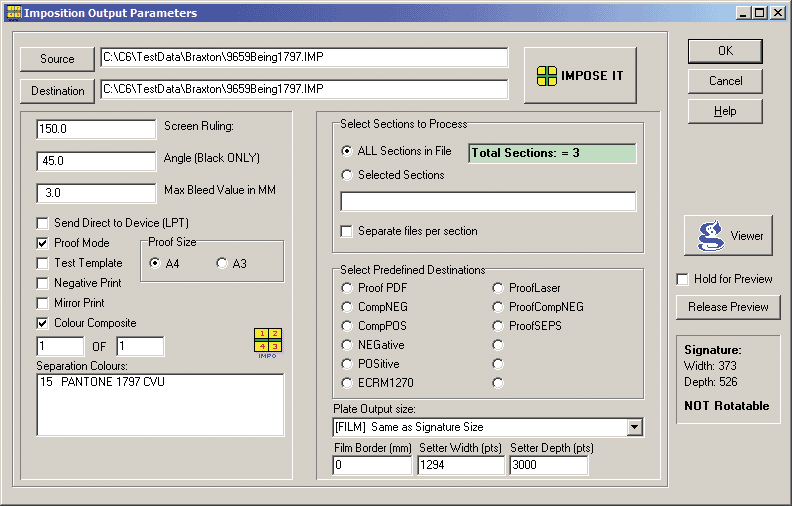Choose Selected Sections radio option
Screen dimensions: 792x506
pos(347,175)
